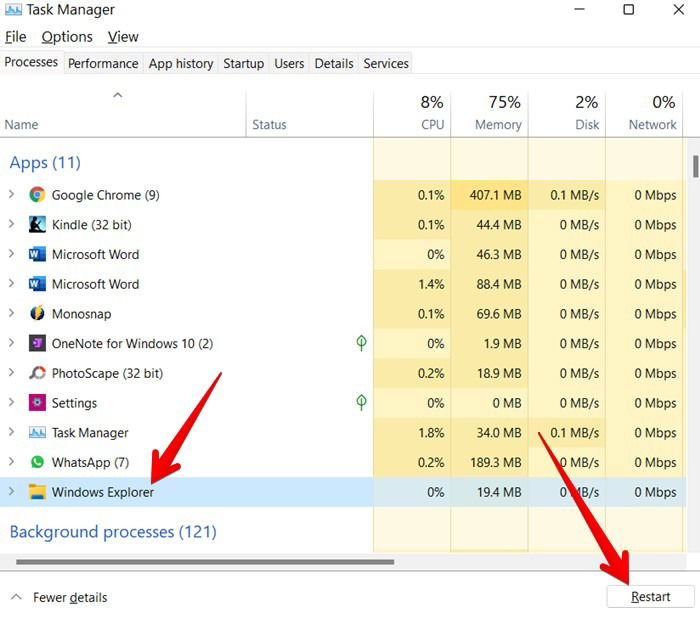Click the OneNote for Windows 10 icon

coord(37,343)
